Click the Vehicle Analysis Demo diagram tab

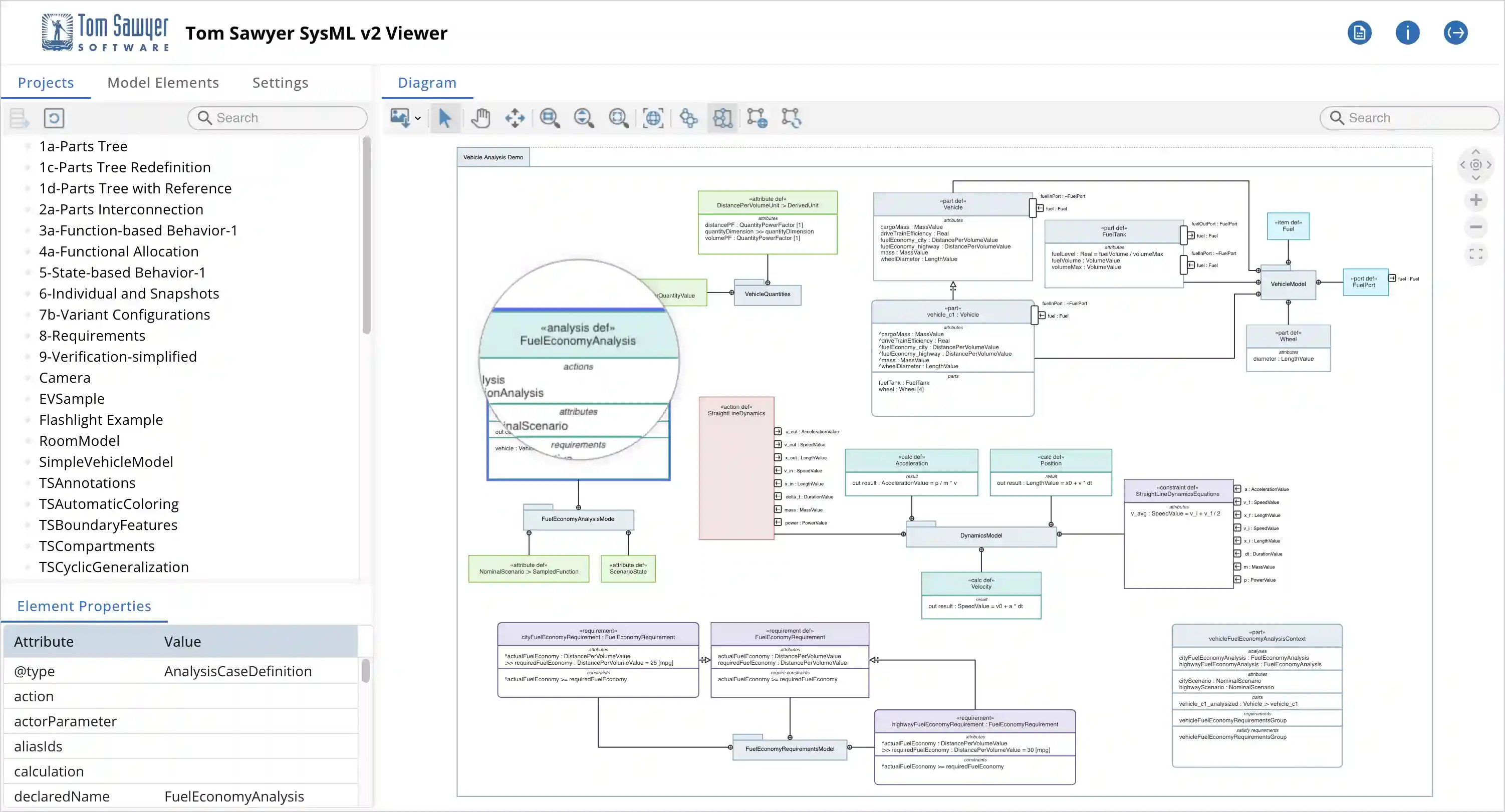493,157
